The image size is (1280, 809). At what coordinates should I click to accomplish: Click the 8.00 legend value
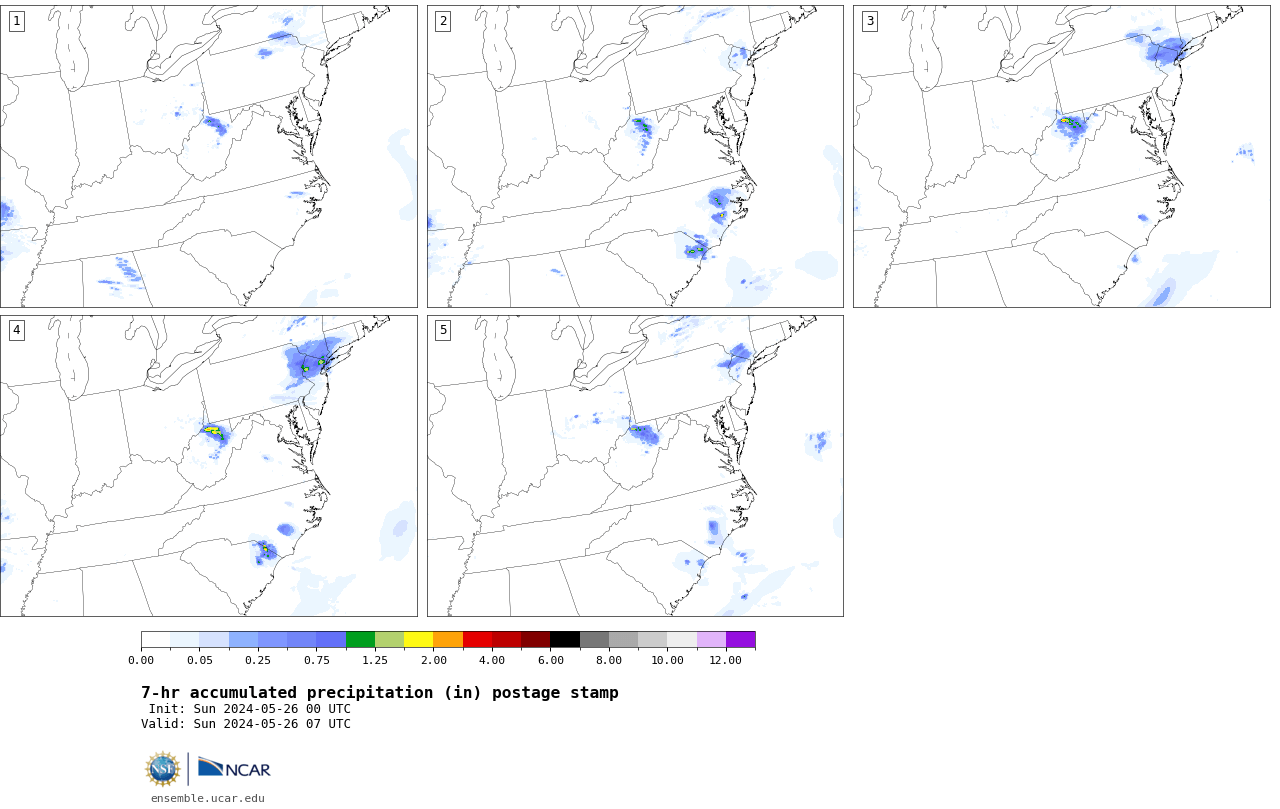pyautogui.click(x=609, y=661)
